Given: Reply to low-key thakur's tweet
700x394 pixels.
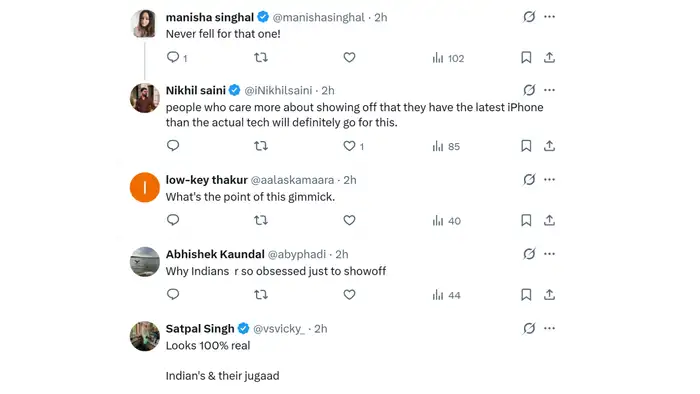Looking at the screenshot, I should click(173, 220).
